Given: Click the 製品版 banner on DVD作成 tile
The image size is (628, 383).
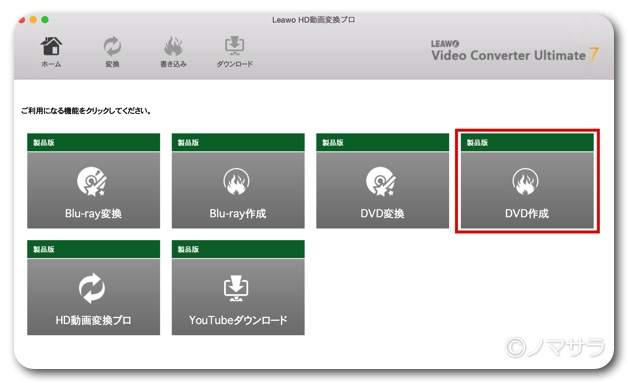Looking at the screenshot, I should pyautogui.click(x=527, y=142).
